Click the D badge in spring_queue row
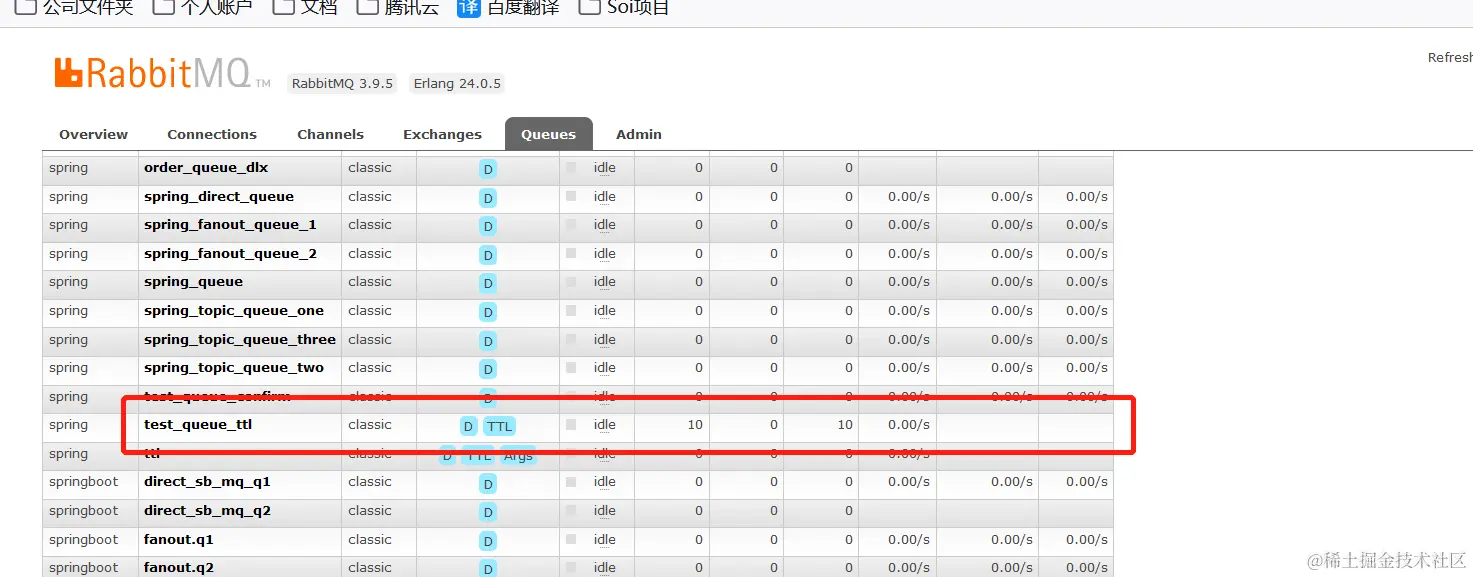The height and width of the screenshot is (577, 1473). tap(488, 283)
